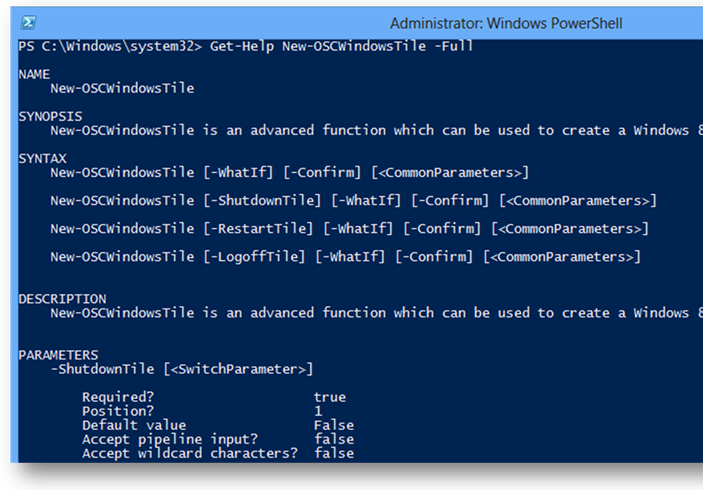Click the [-RestartTile] syntax parameter
The height and width of the screenshot is (490, 707).
[258, 229]
